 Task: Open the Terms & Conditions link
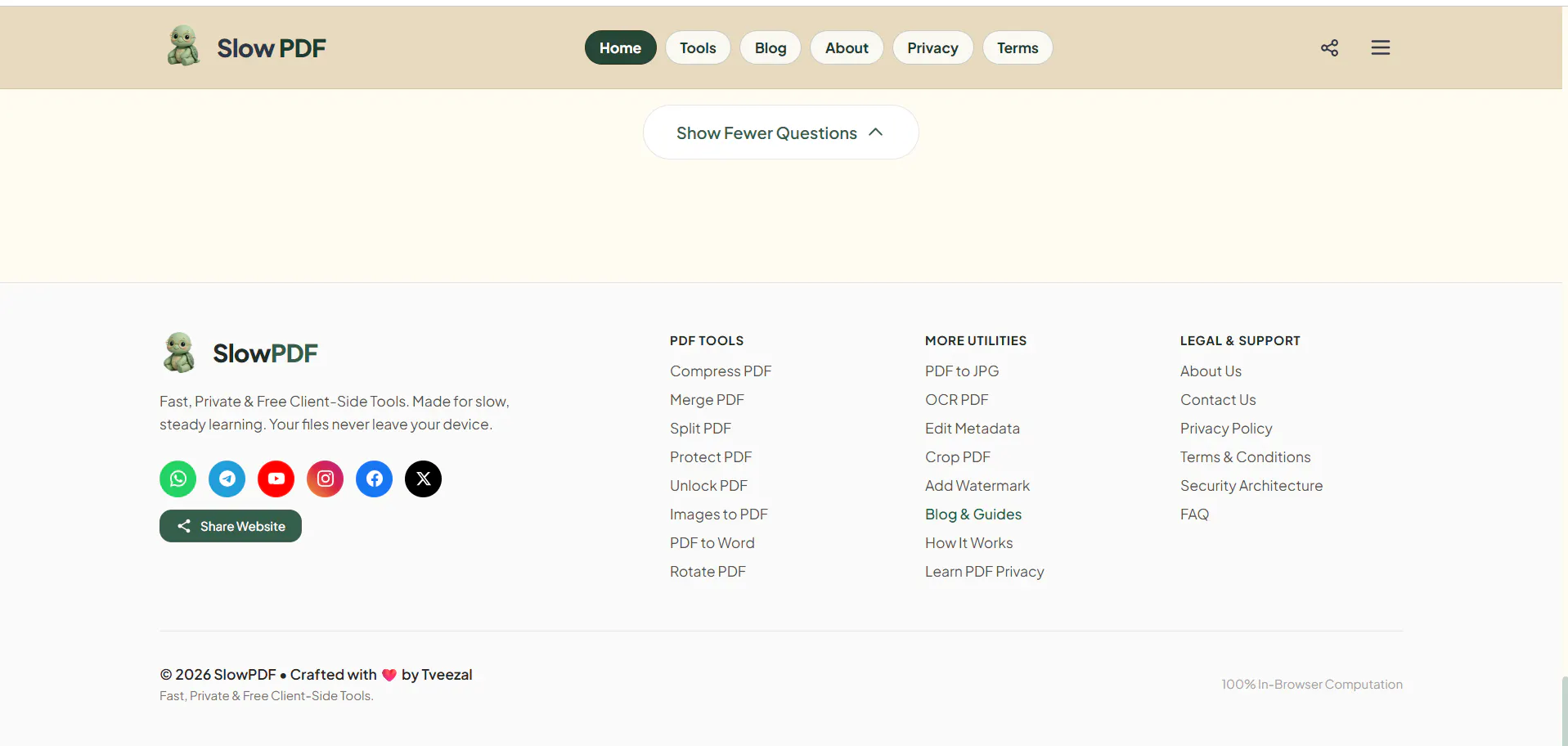(x=1246, y=457)
